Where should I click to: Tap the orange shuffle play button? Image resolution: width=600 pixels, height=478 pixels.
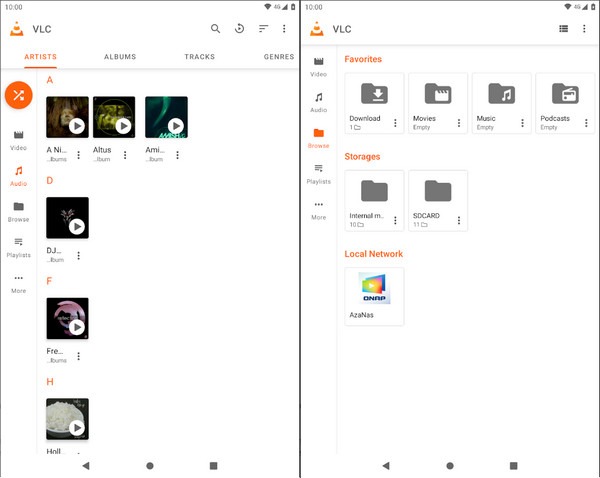18,95
